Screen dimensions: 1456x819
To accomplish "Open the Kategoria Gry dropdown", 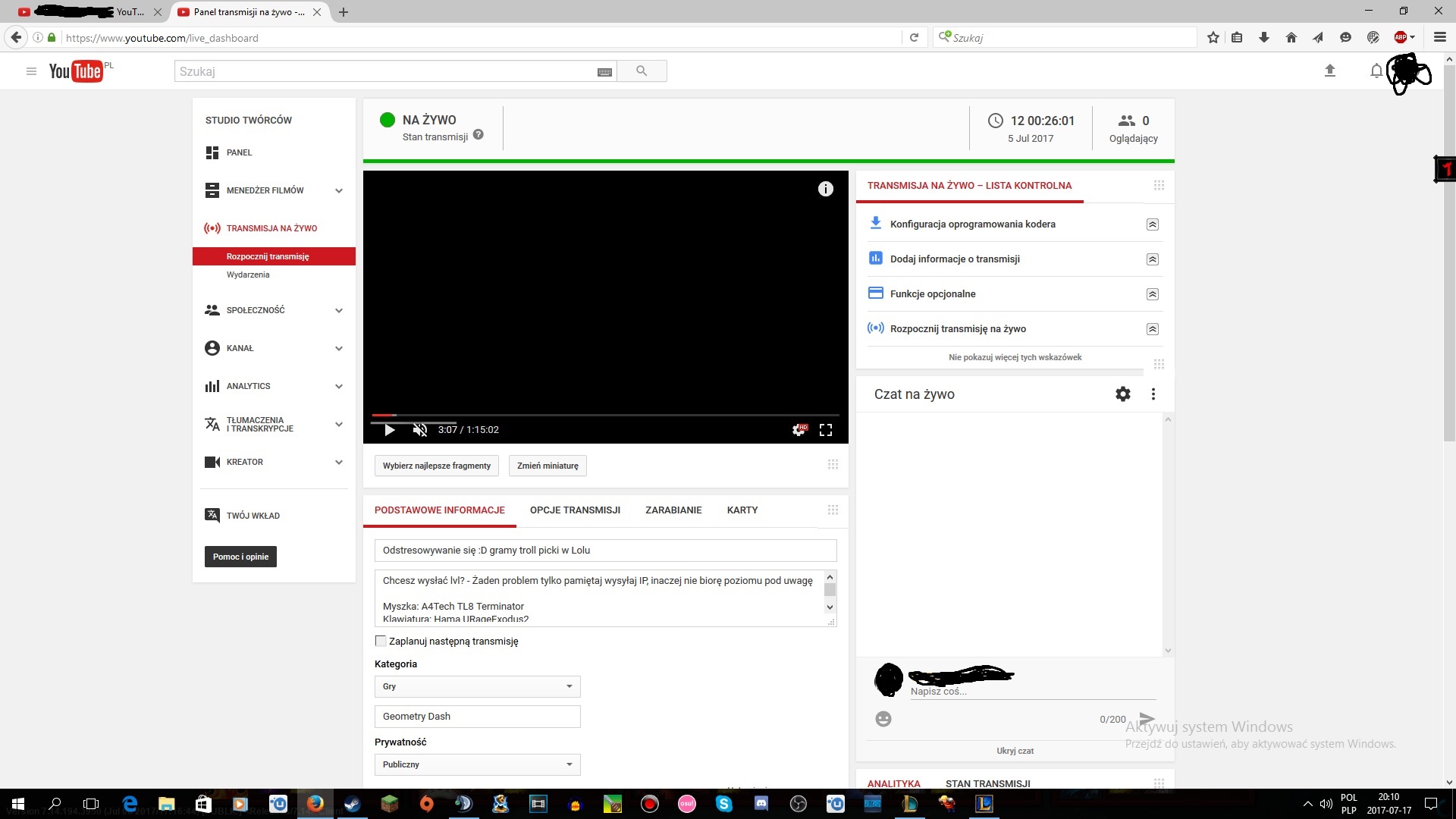I will (477, 686).
